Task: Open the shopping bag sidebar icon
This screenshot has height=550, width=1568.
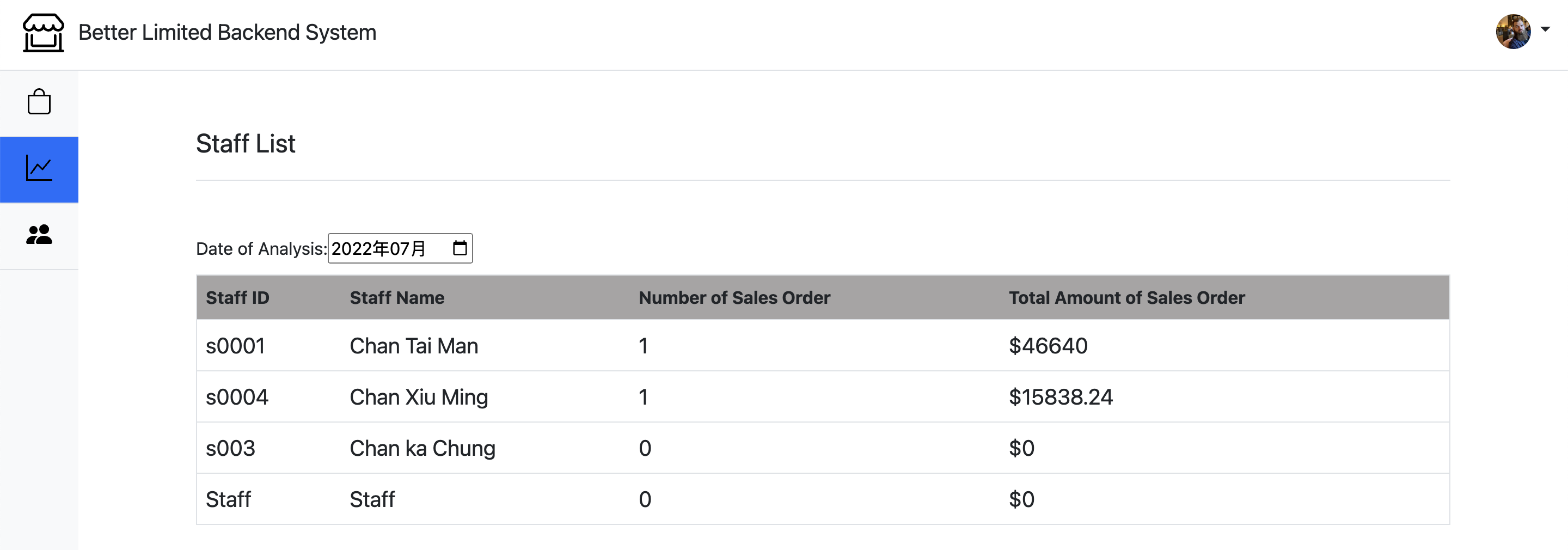Action: pos(39,102)
